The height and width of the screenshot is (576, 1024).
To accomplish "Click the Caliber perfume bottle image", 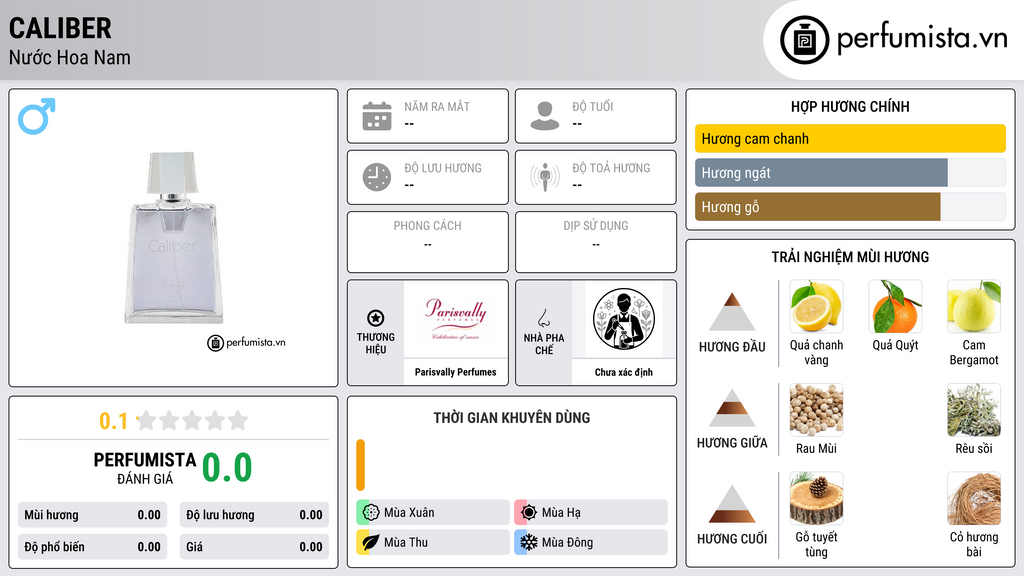I will click(173, 238).
